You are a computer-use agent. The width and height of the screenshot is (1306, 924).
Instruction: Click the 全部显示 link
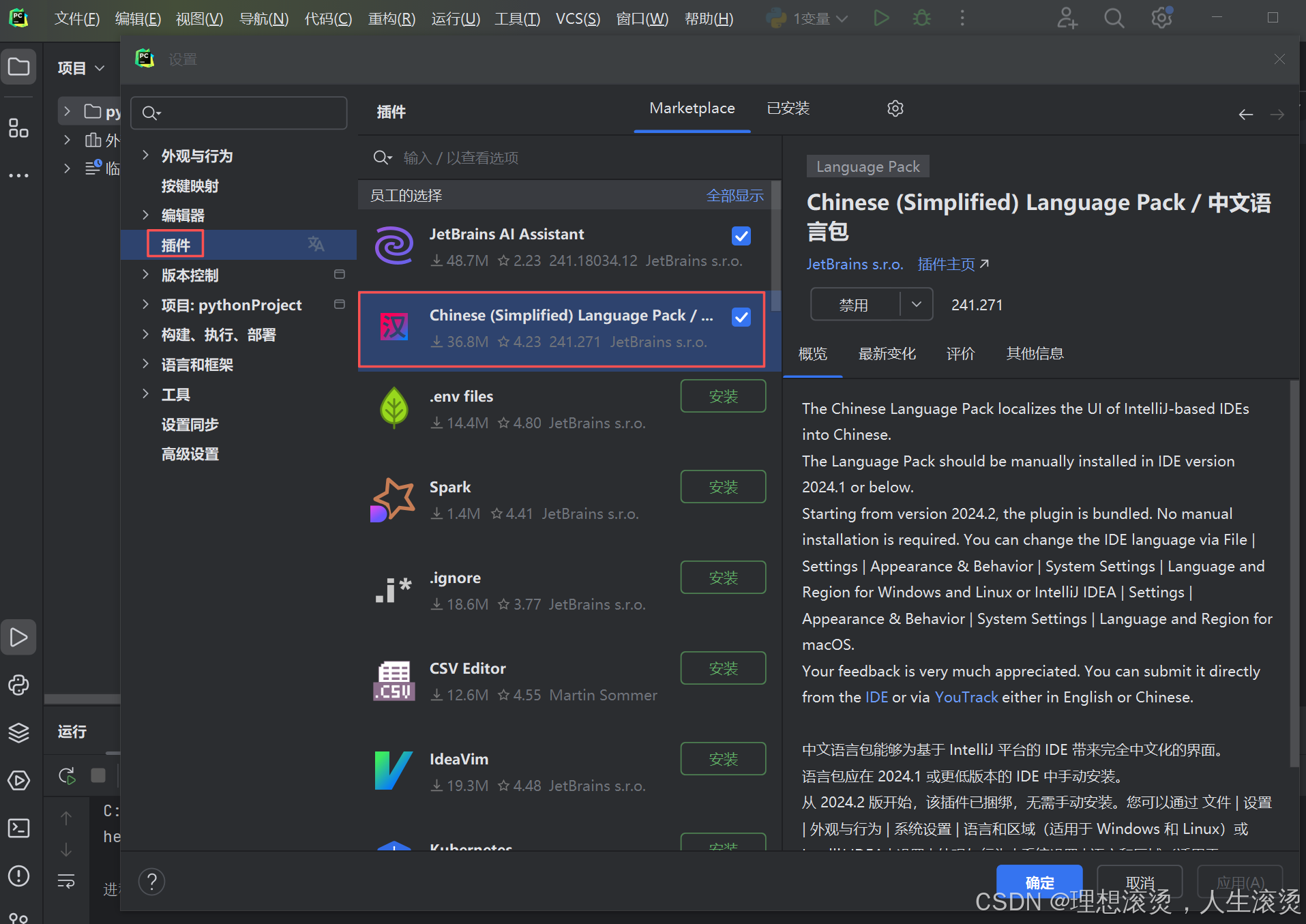[735, 196]
